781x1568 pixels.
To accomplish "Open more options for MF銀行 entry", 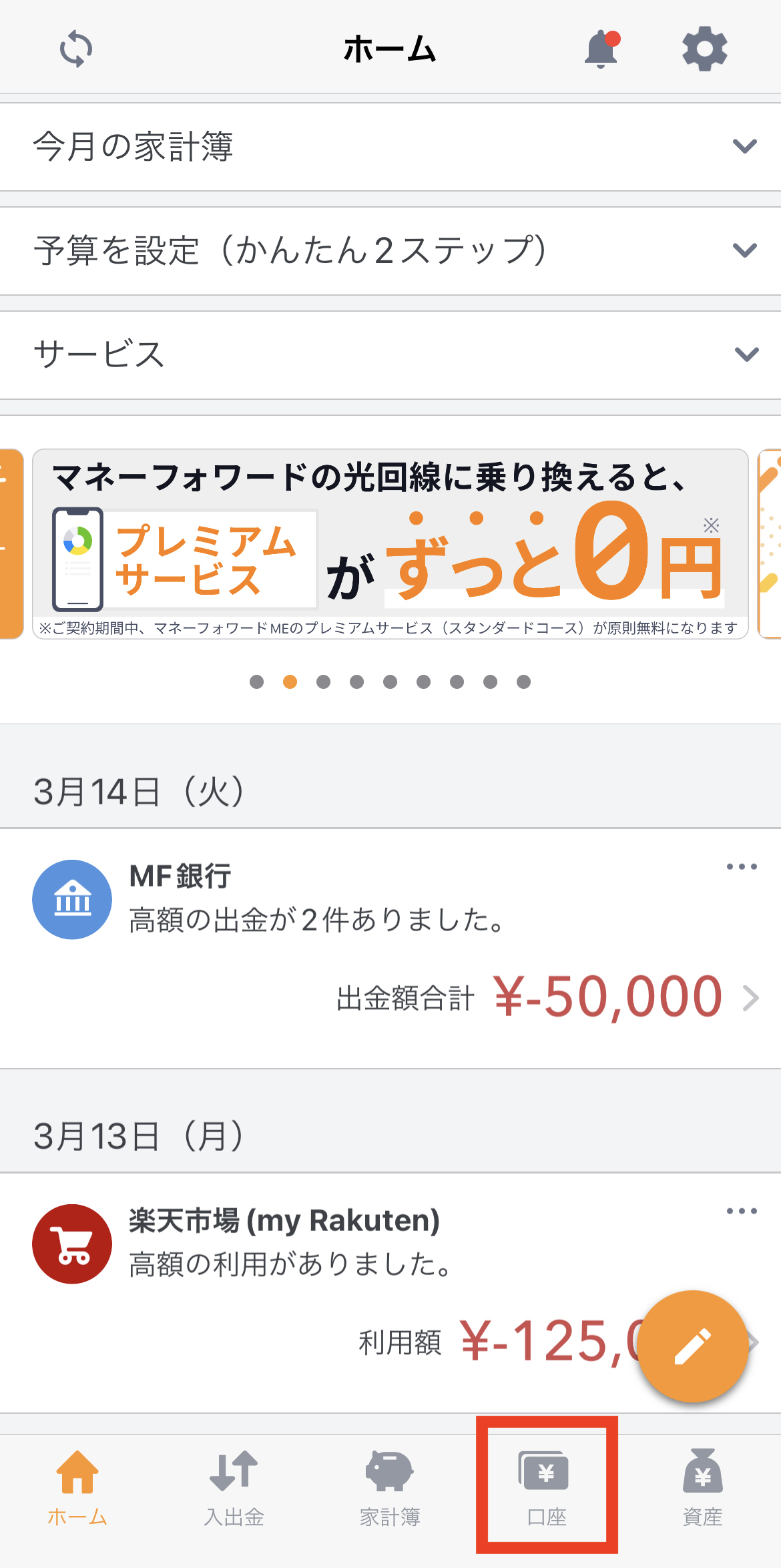I will tap(742, 866).
